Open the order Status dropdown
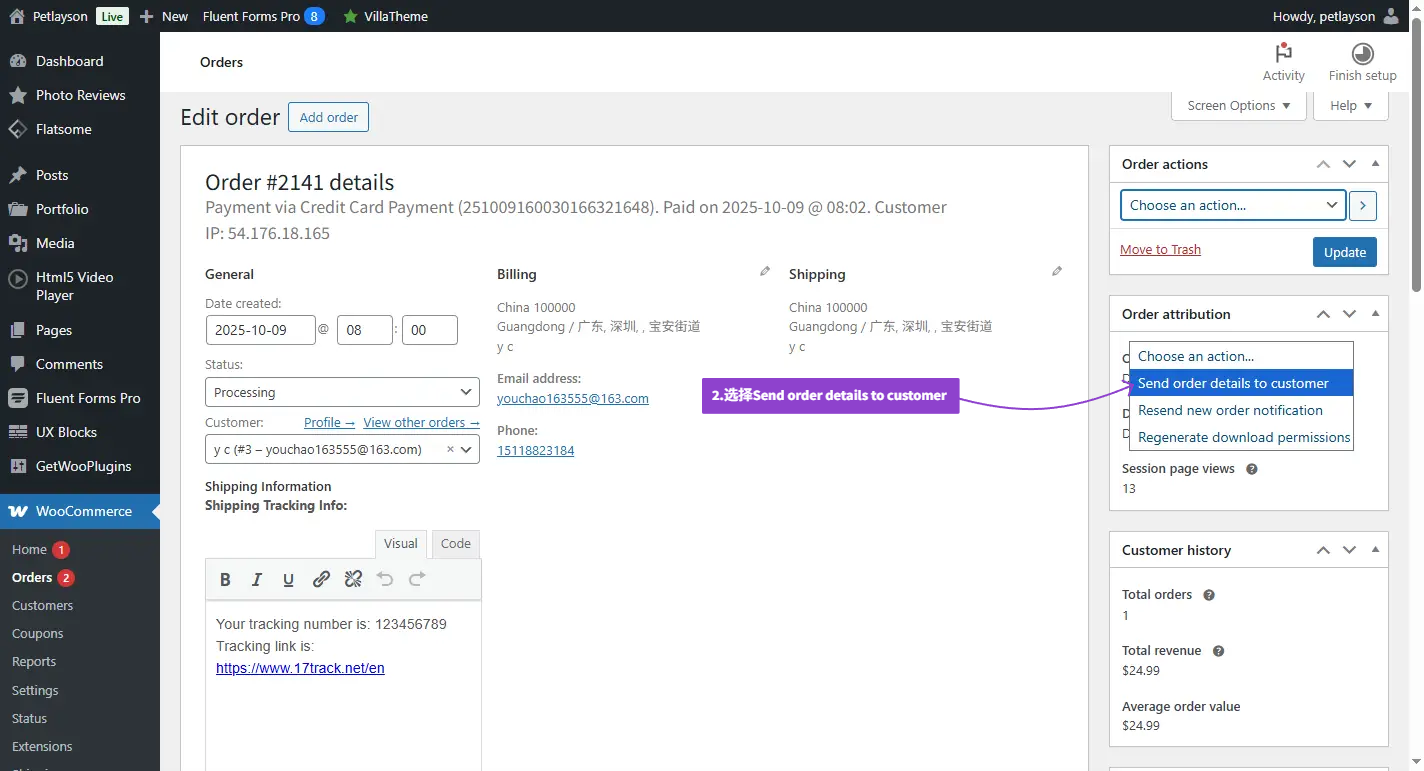Viewport: 1424px width, 771px height. pyautogui.click(x=342, y=392)
